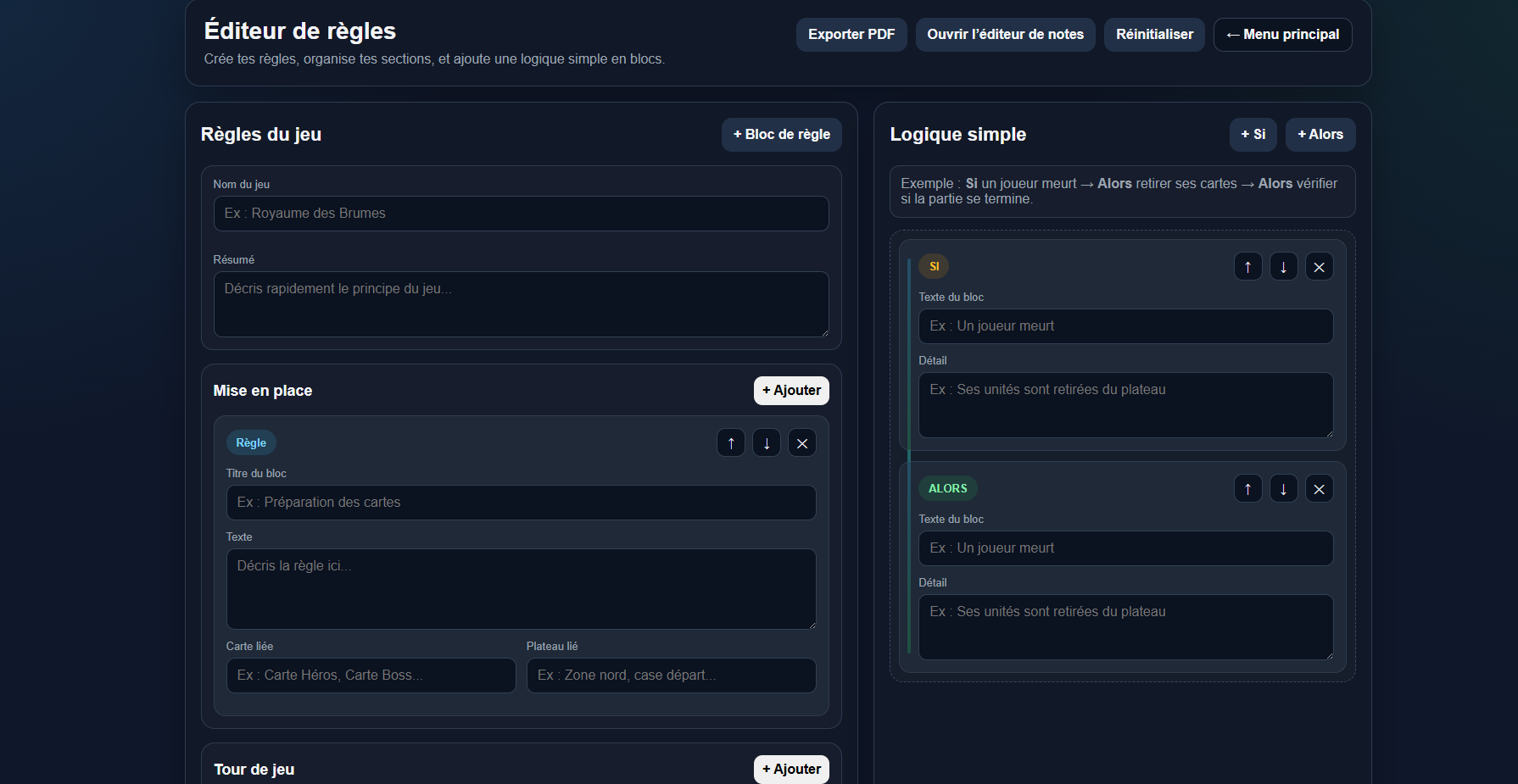Click Exporter PDF button
Viewport: 1518px width, 784px height.
(851, 35)
